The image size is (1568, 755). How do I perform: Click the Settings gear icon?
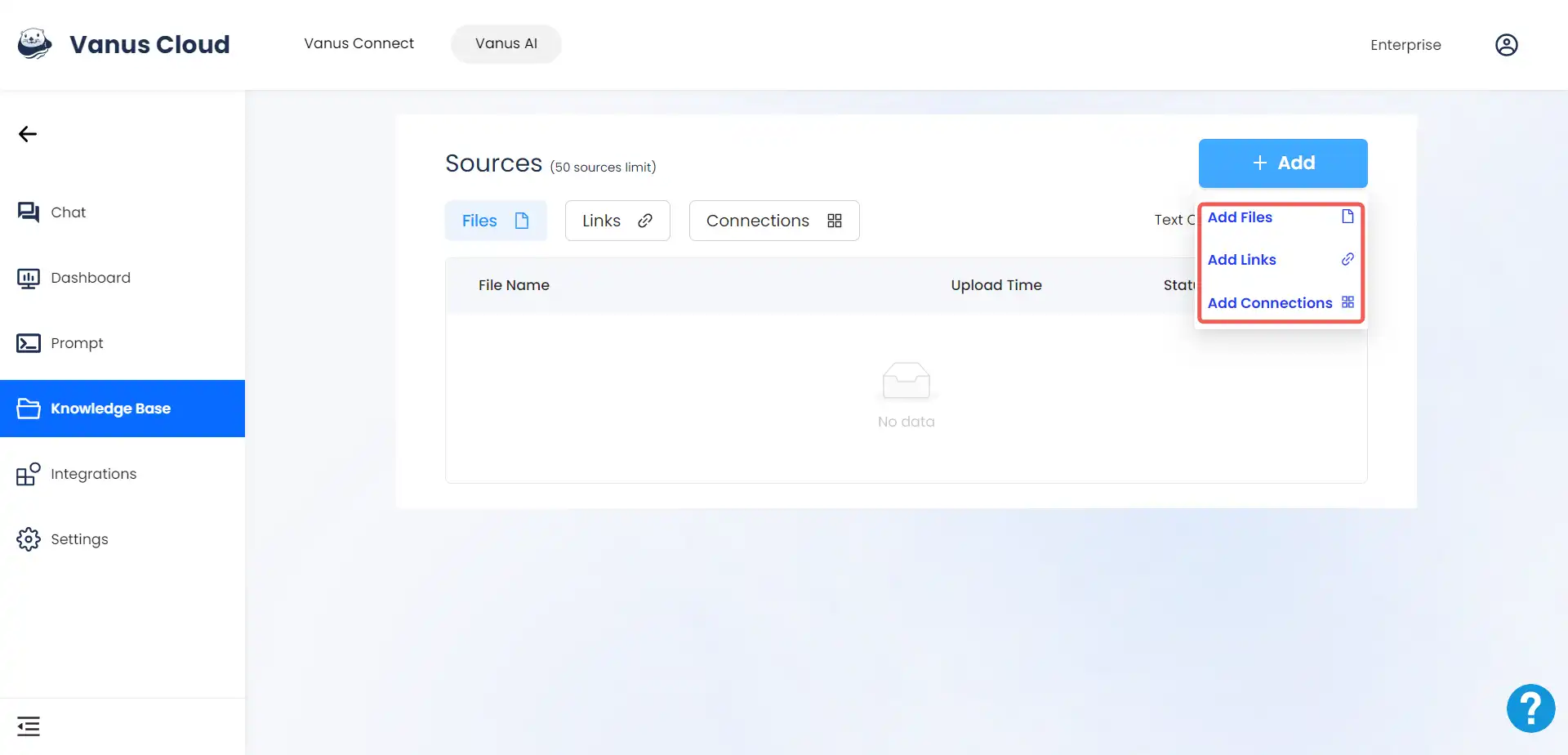(29, 539)
